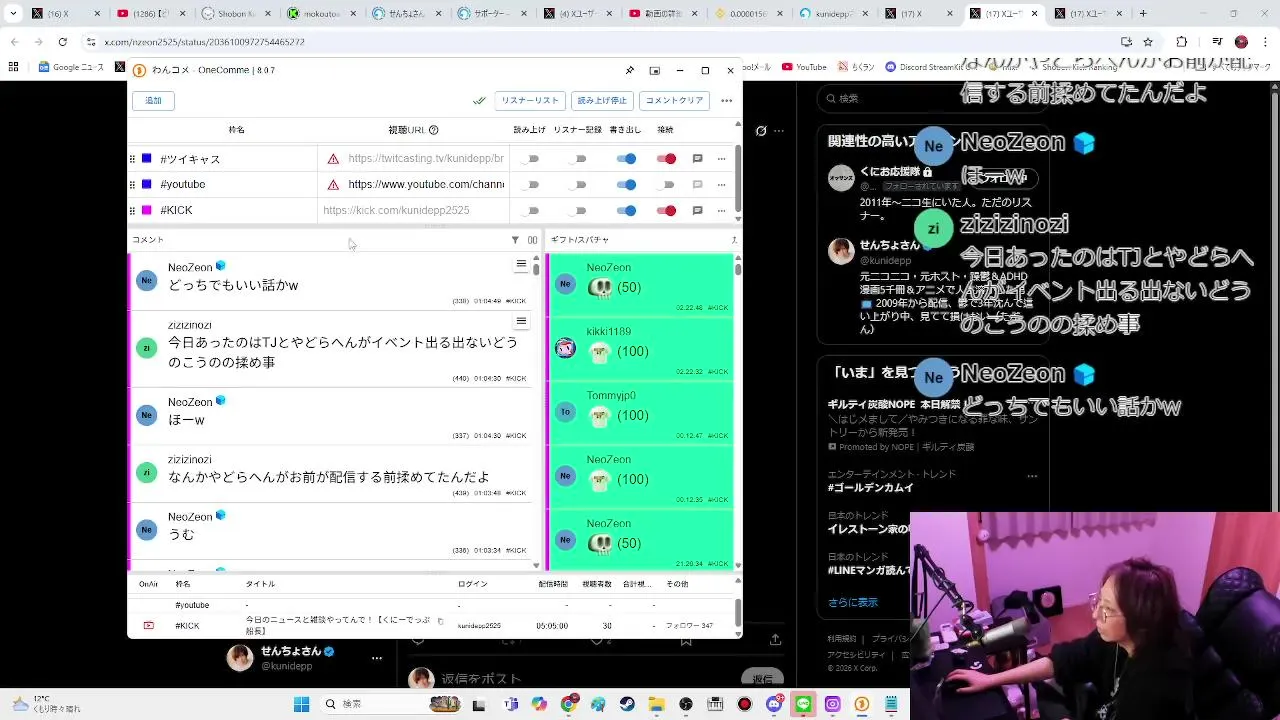Open the Windows Start button

coord(301,704)
